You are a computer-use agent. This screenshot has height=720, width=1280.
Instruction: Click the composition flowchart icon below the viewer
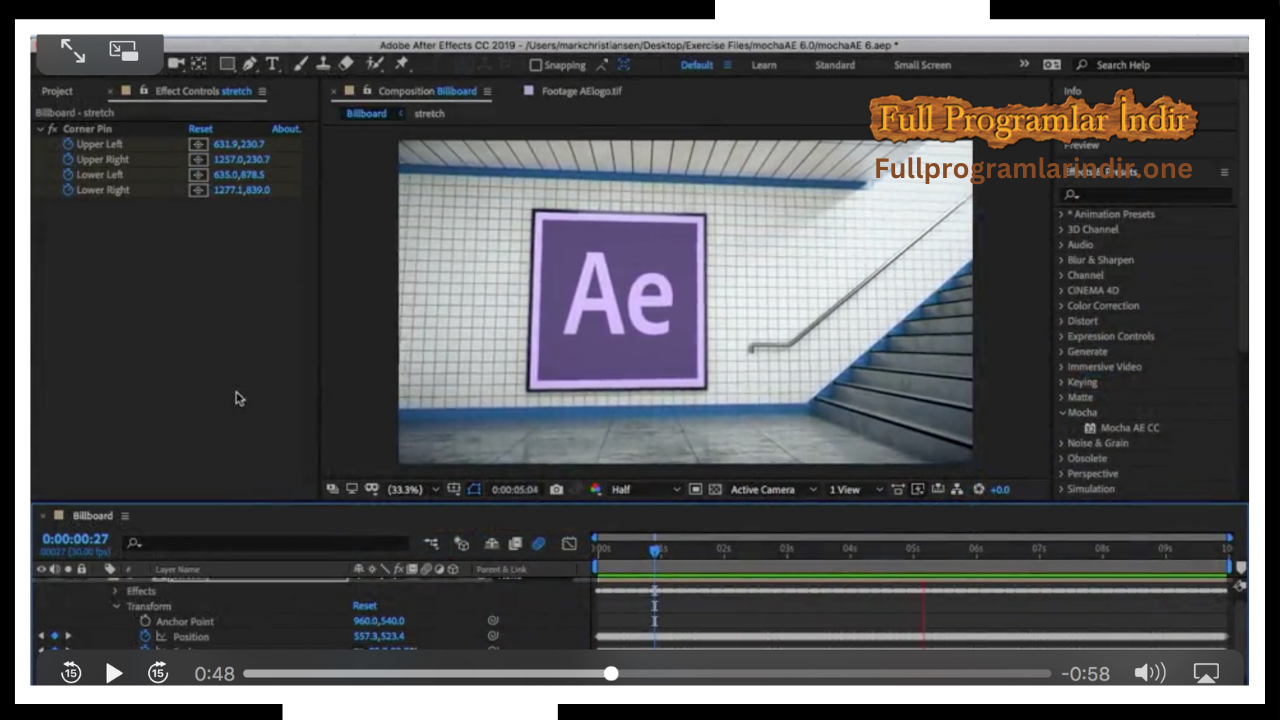tap(957, 490)
